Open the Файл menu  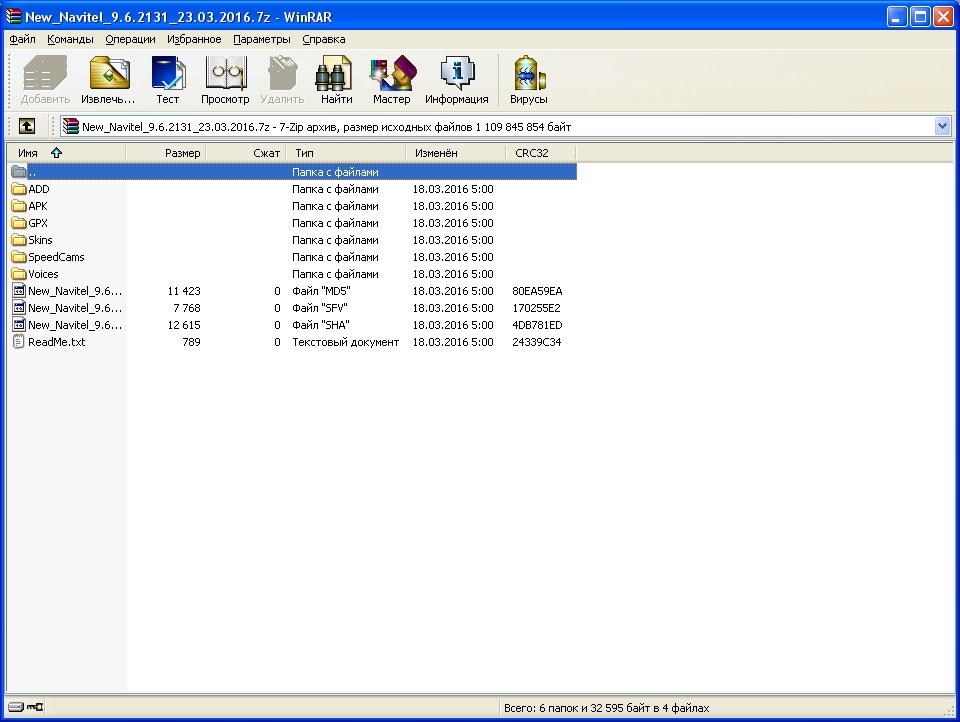coord(22,39)
